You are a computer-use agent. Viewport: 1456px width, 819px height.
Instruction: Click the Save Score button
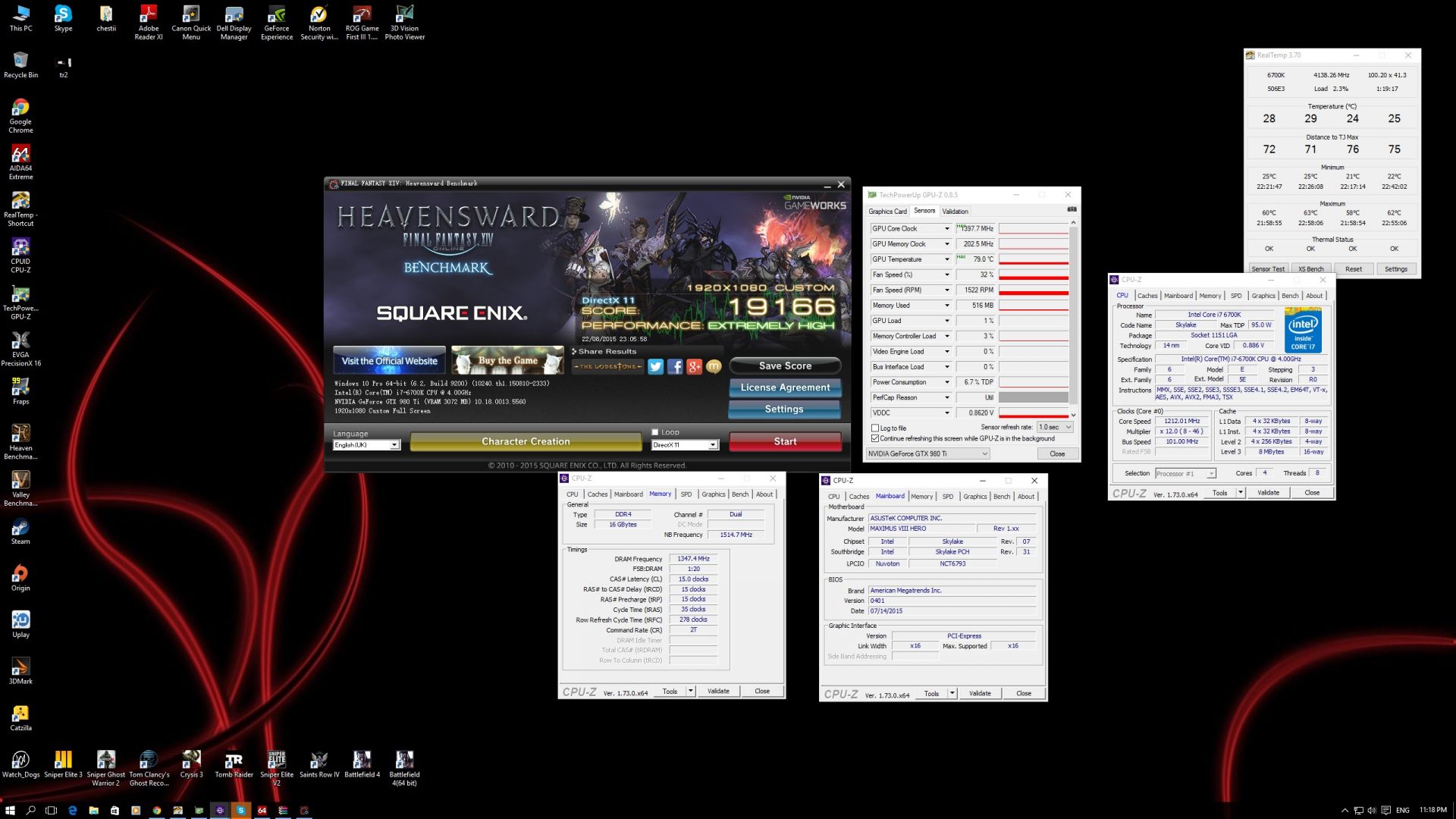point(785,366)
